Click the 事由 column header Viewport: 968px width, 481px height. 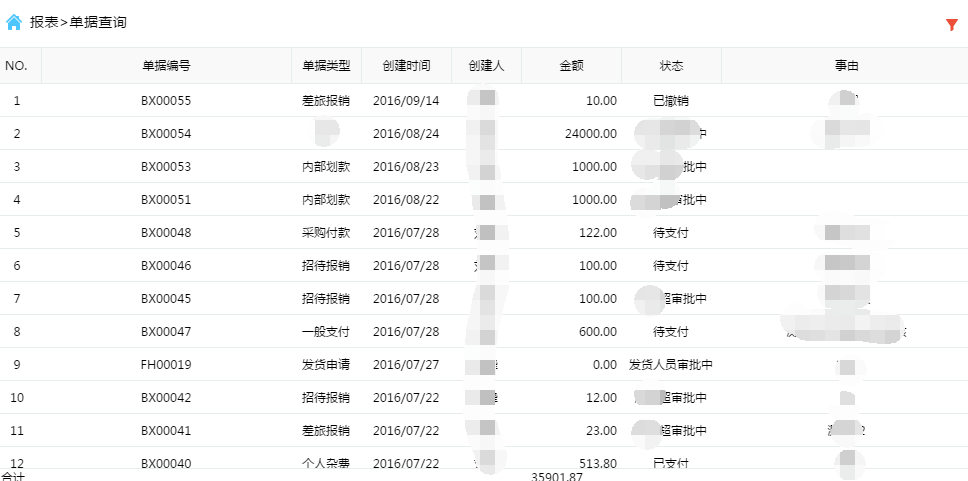click(x=846, y=66)
